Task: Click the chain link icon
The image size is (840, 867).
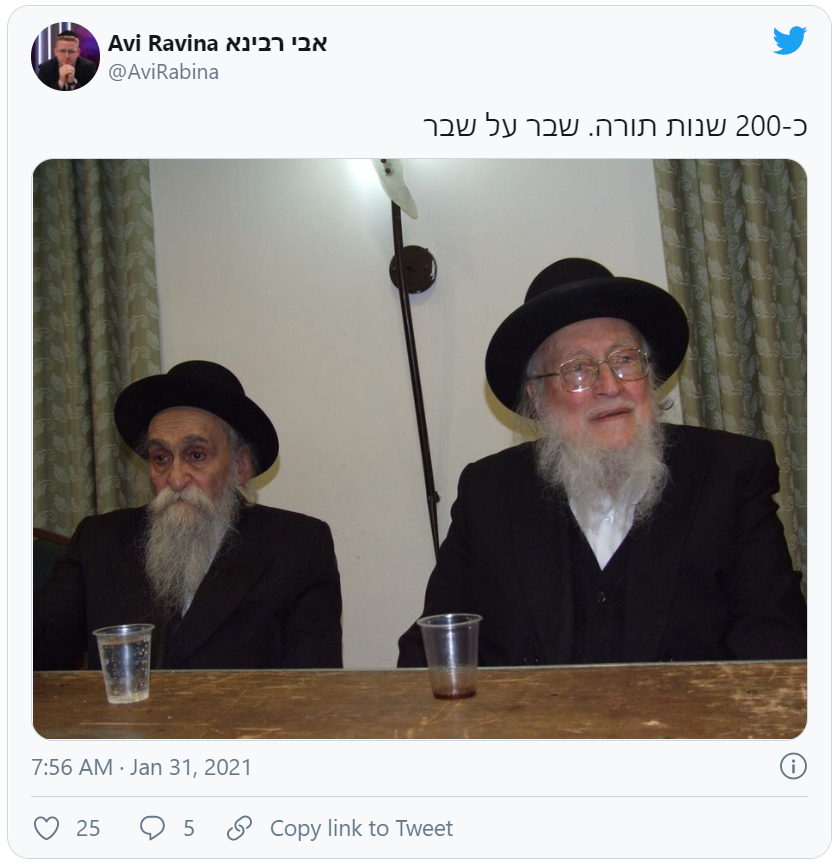Action: tap(239, 828)
